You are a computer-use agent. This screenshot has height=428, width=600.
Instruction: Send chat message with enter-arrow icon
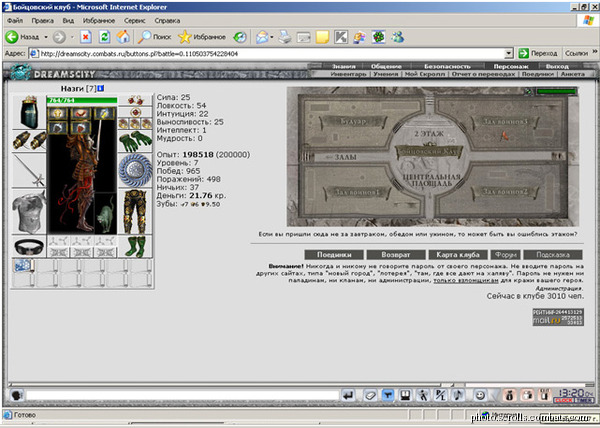pyautogui.click(x=348, y=395)
